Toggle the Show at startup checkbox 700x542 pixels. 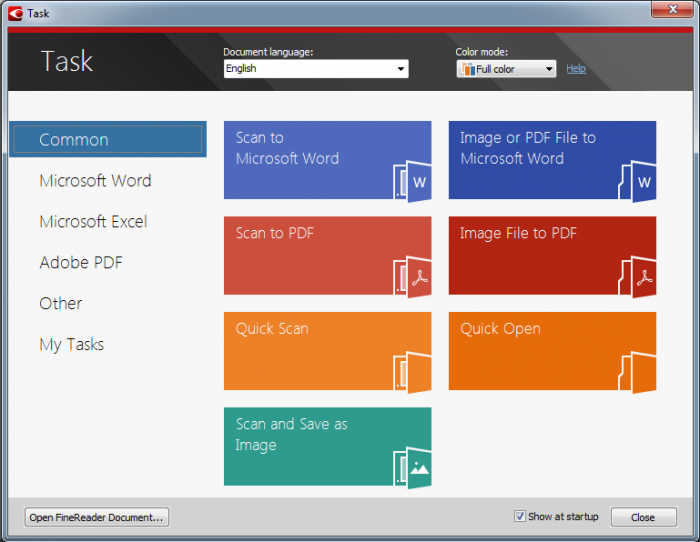tap(520, 517)
